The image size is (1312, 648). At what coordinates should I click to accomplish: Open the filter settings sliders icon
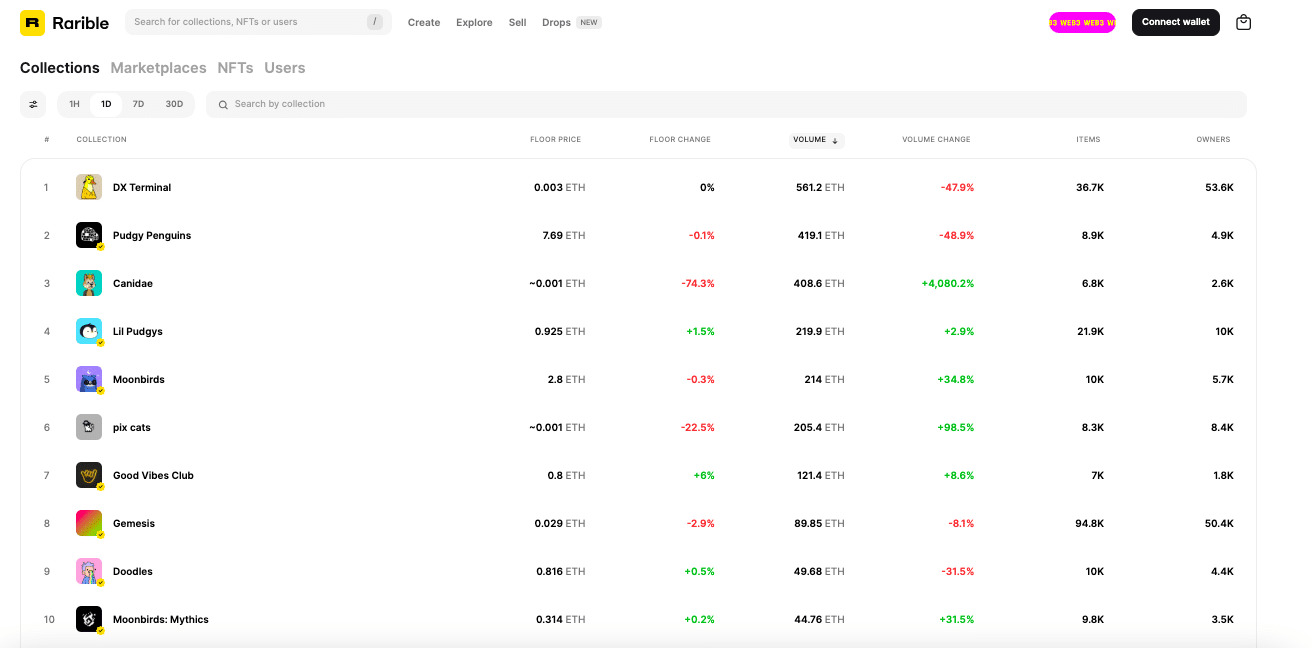33,104
